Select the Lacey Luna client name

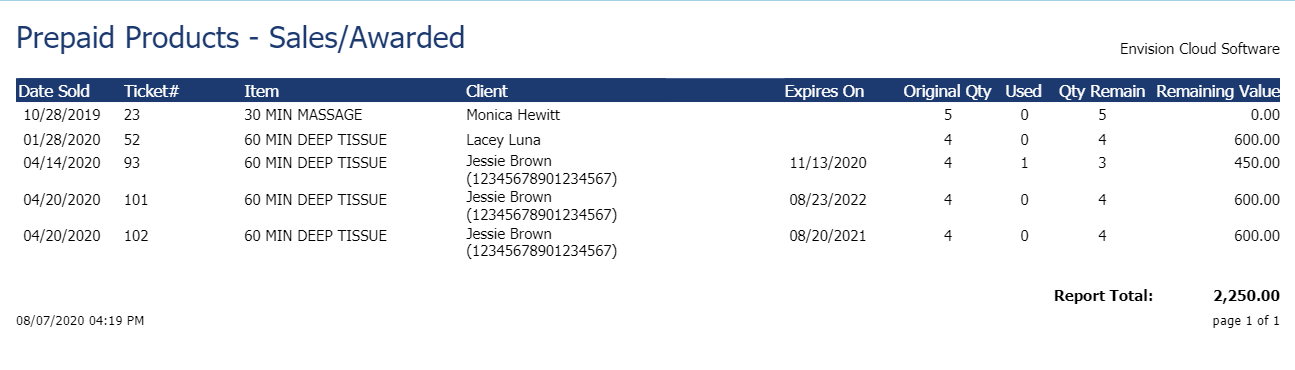503,139
